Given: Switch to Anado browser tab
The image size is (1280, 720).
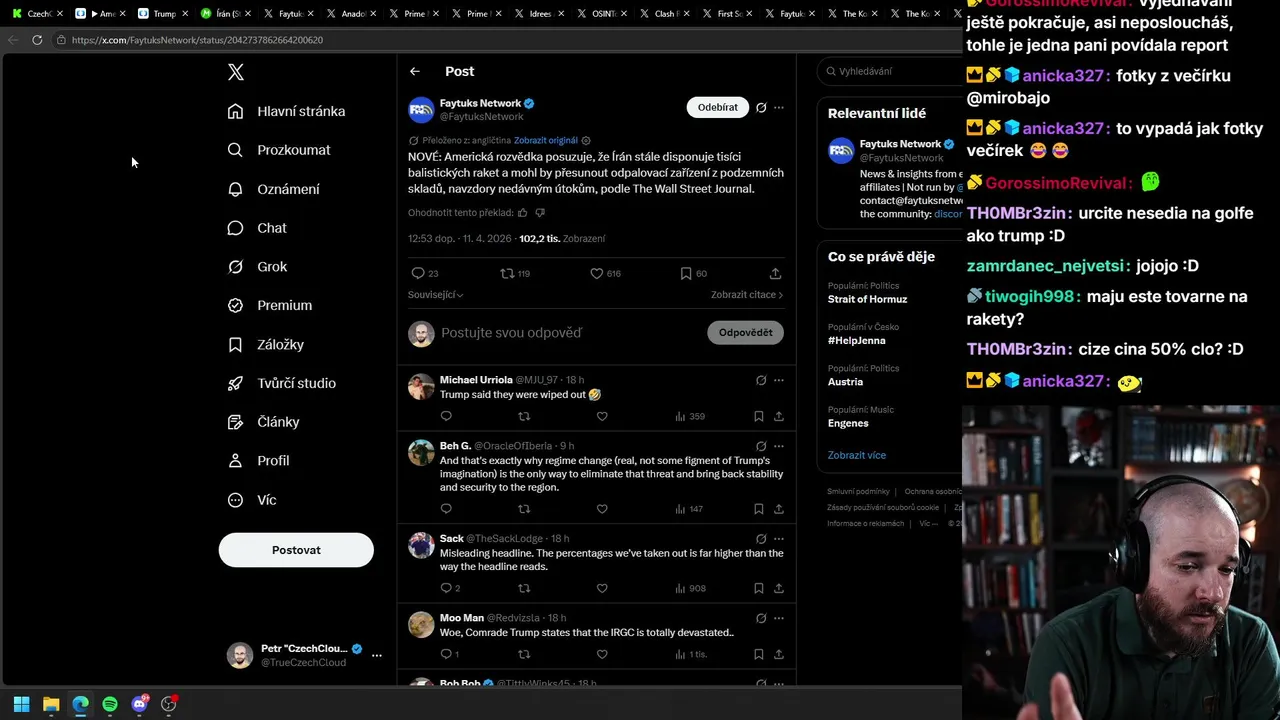Looking at the screenshot, I should click(353, 14).
